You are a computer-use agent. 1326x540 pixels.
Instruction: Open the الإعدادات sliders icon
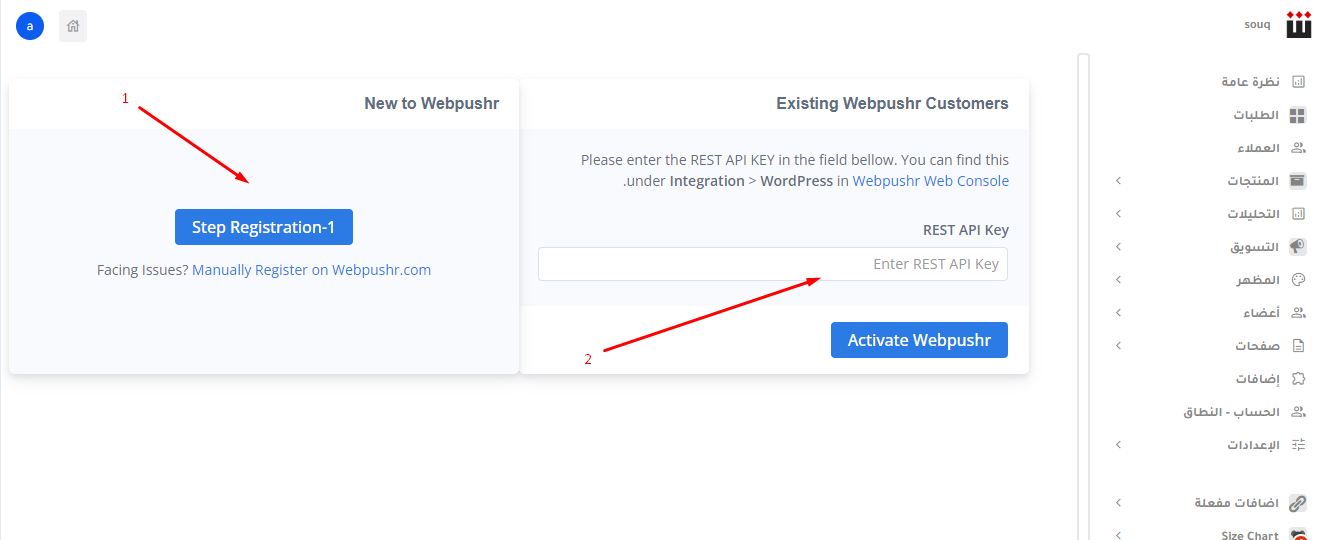tap(1298, 445)
